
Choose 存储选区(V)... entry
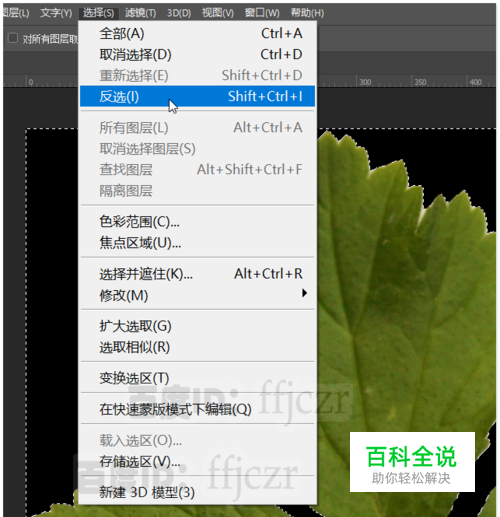(197, 461)
